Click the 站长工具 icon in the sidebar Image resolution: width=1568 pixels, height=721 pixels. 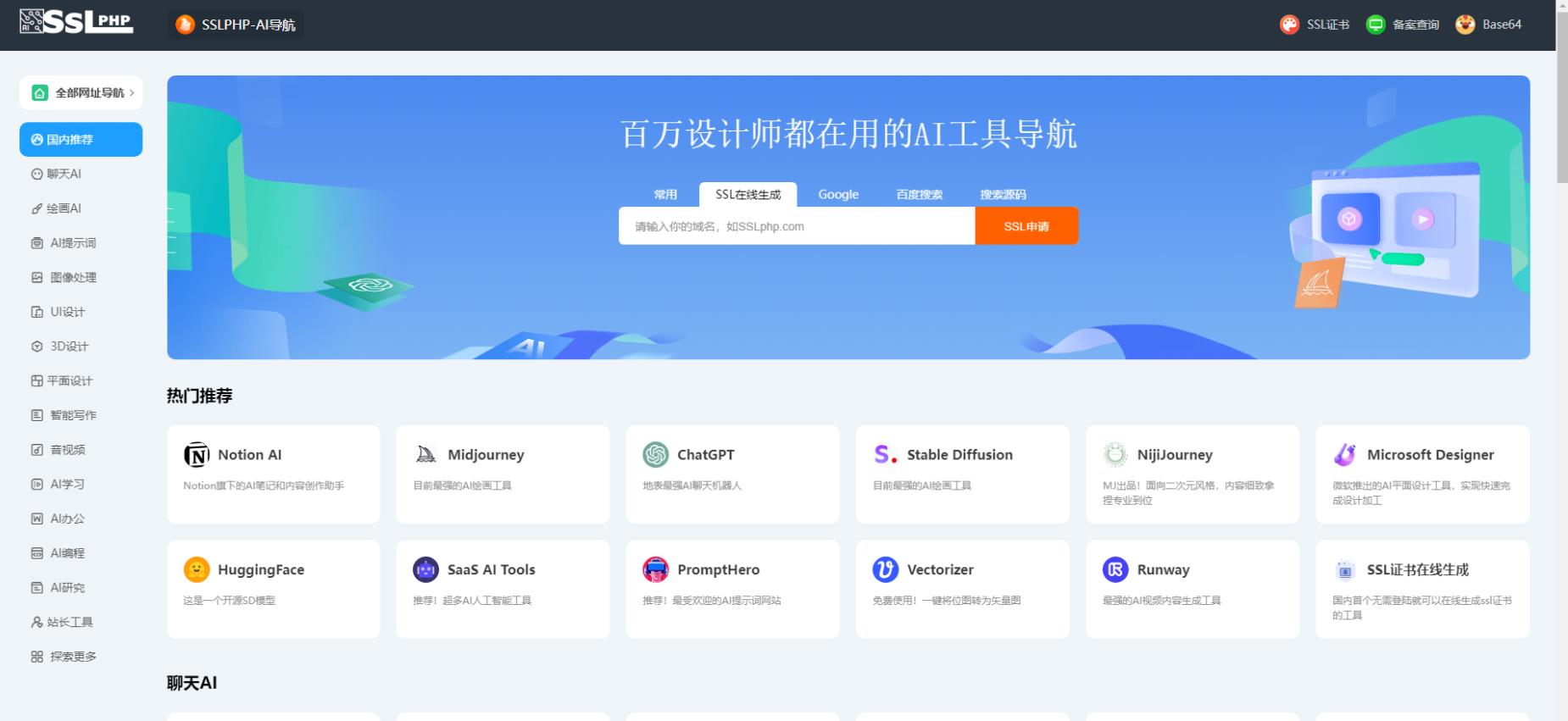pyautogui.click(x=36, y=622)
